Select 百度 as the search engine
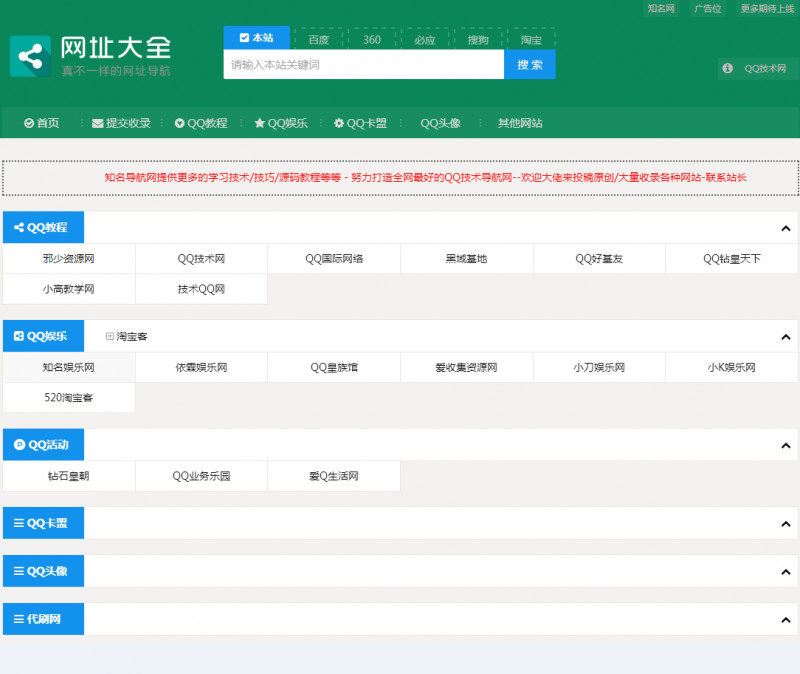800x674 pixels. pos(318,39)
